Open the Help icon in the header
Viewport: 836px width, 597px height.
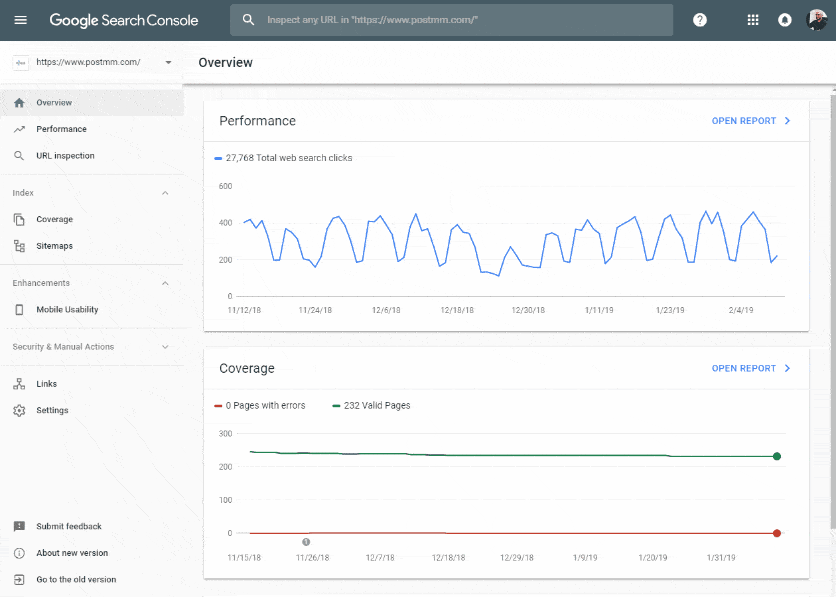700,19
